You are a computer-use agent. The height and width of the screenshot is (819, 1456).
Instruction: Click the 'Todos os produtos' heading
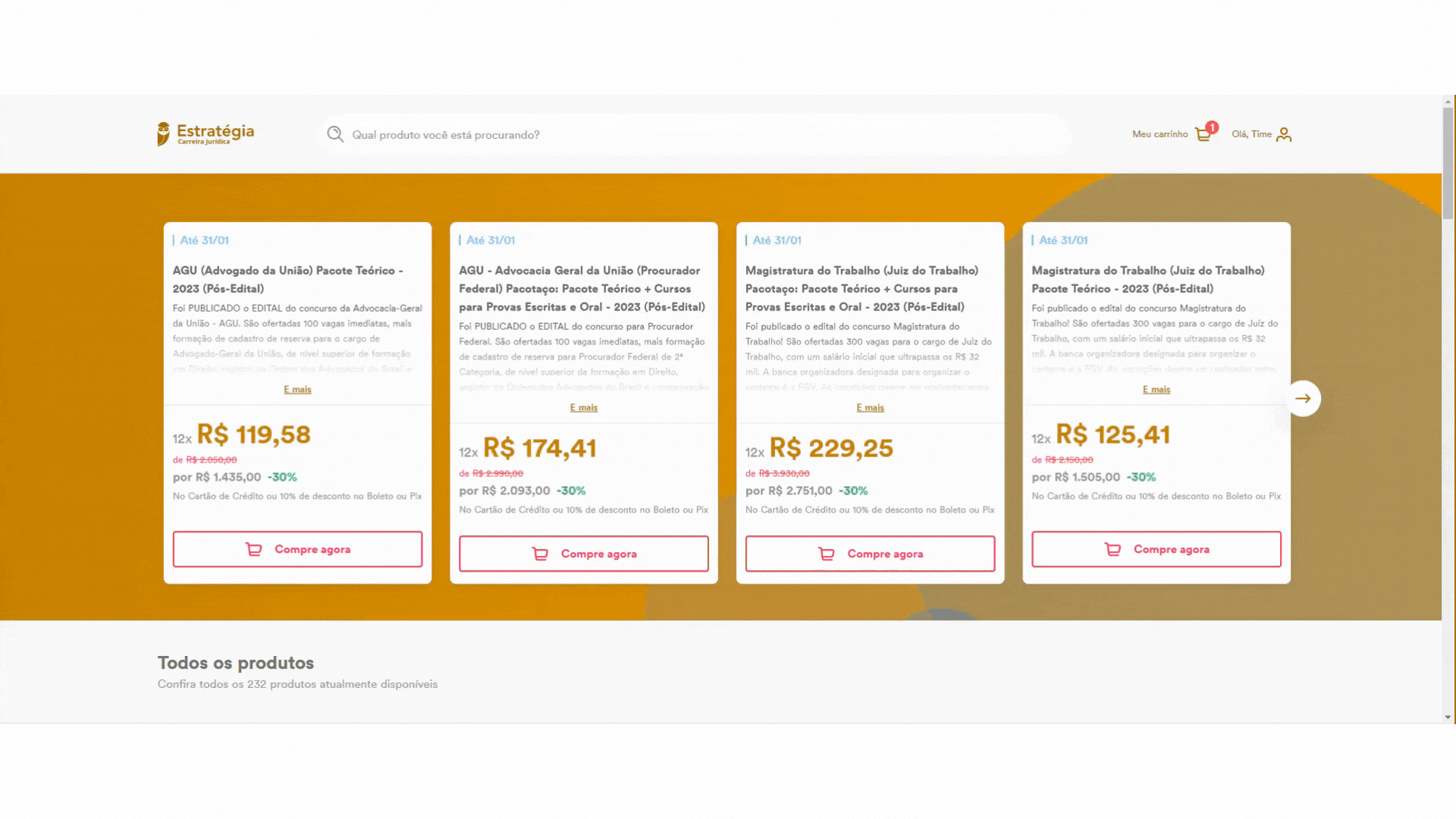[236, 663]
